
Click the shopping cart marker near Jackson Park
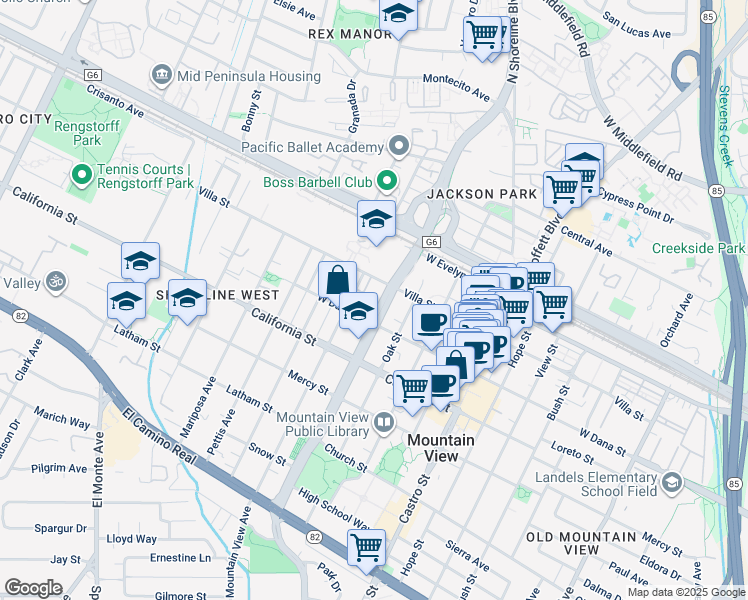563,188
